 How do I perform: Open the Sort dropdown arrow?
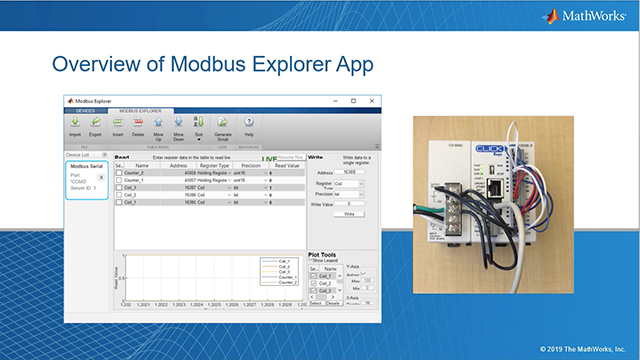[199, 140]
